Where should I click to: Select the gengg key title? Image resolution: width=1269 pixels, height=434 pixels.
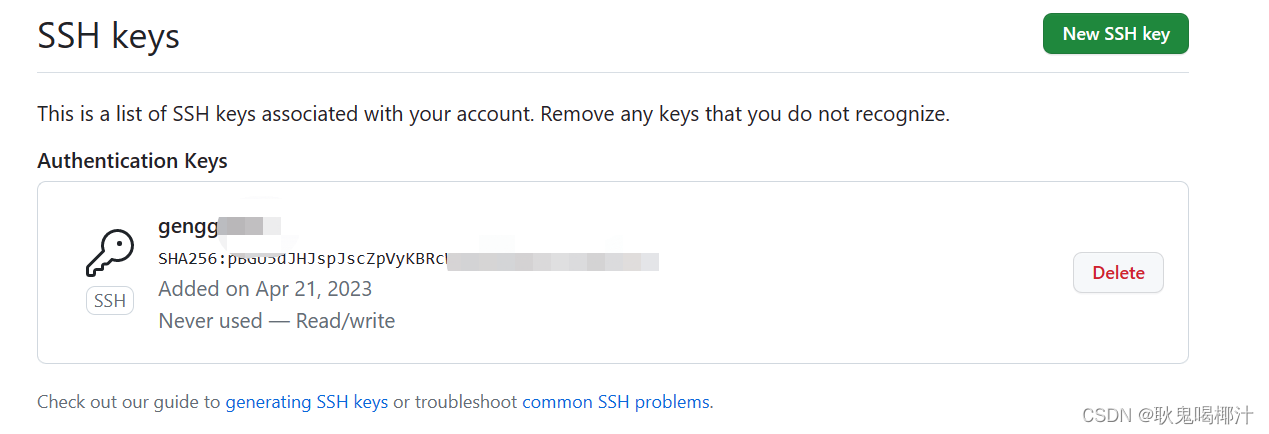click(219, 226)
